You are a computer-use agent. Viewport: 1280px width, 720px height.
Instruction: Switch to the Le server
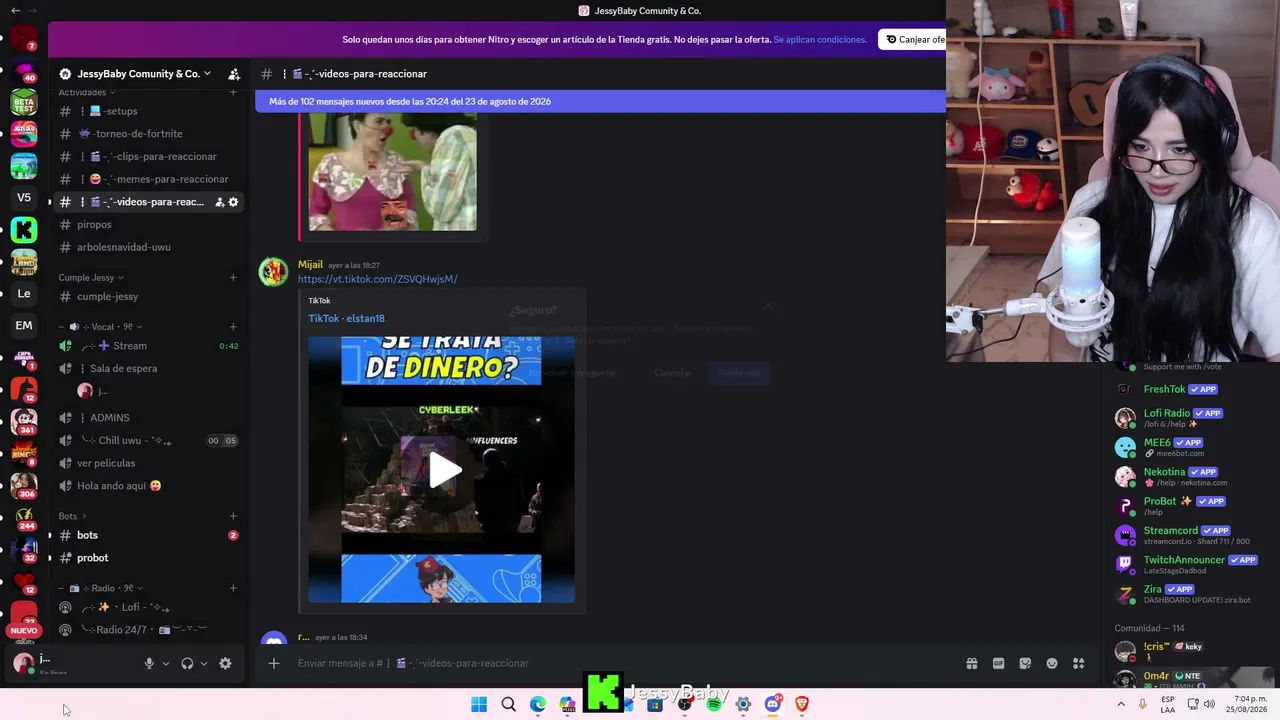coord(24,293)
